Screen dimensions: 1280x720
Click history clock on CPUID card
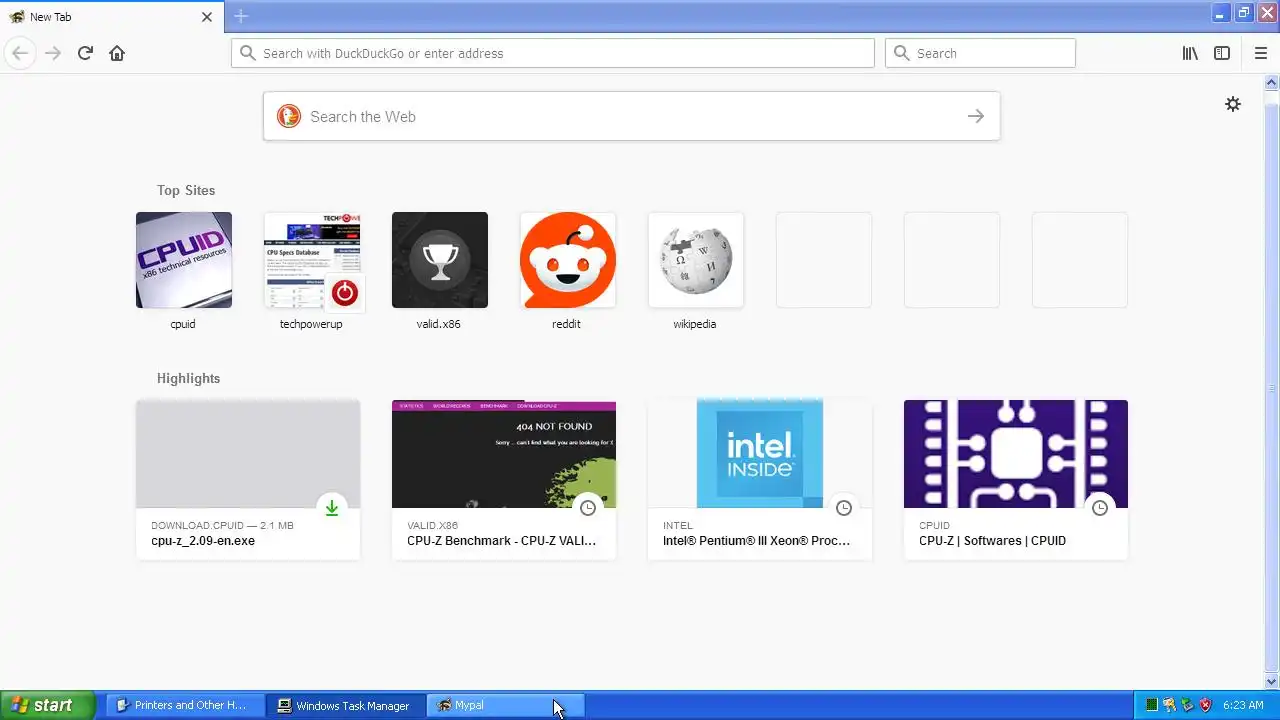1100,508
